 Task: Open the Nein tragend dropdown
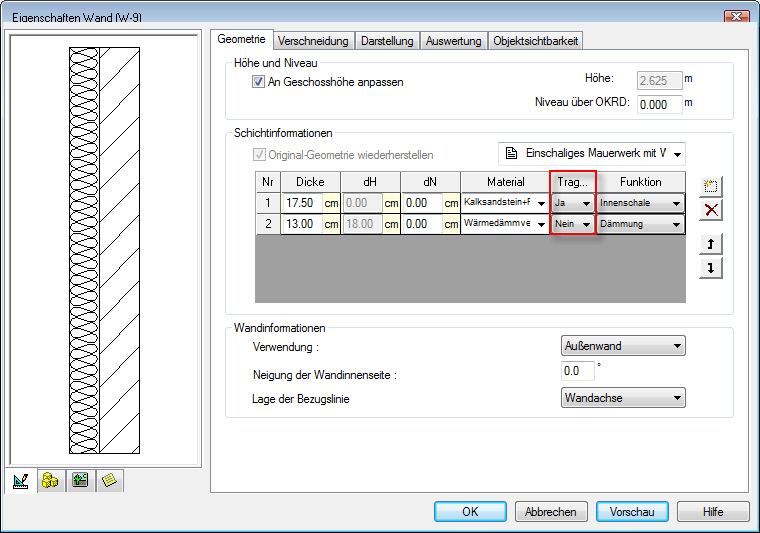[573, 224]
